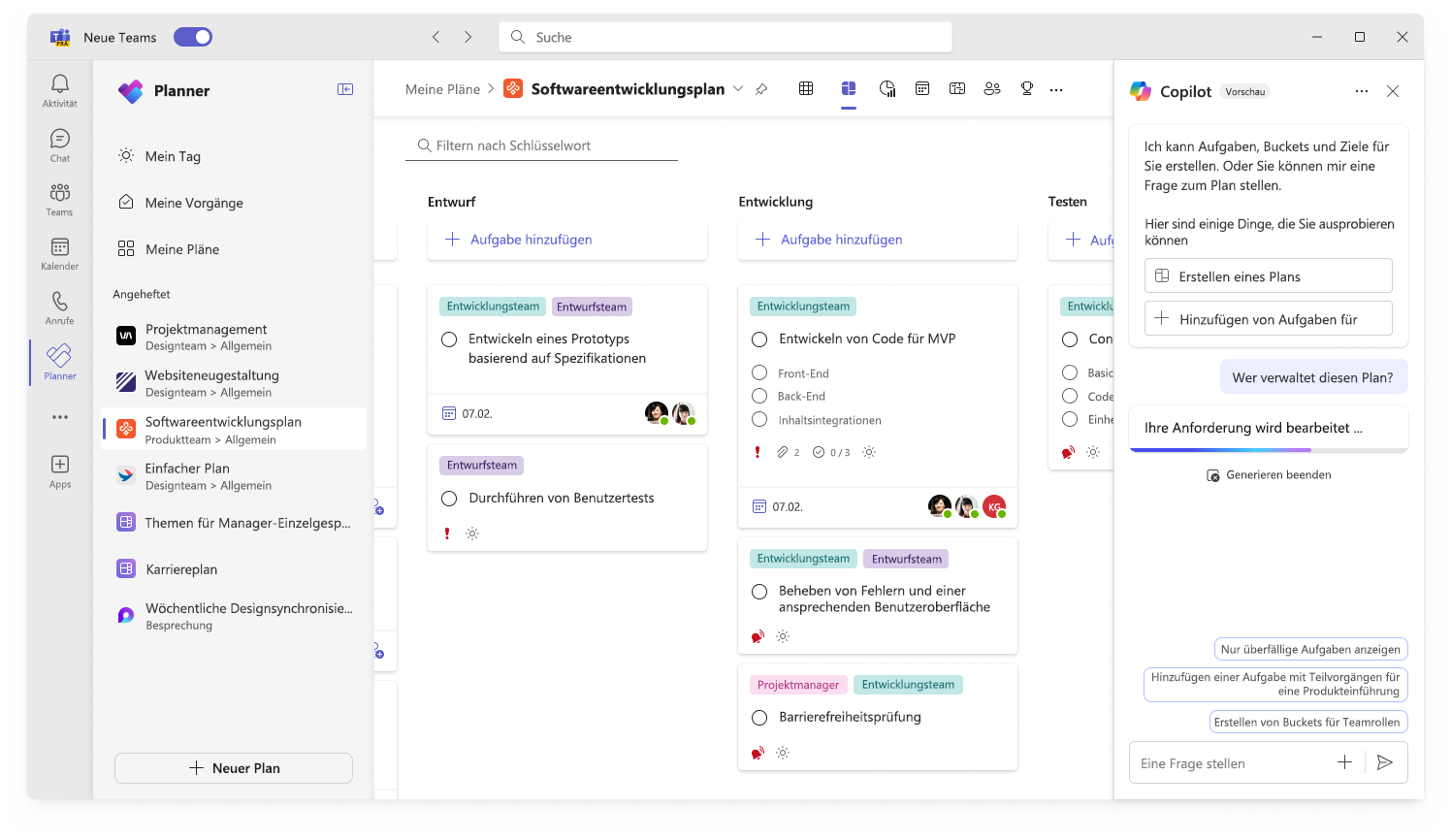Select 'Erstellen von Buckets für Teamrollen' prompt
The image size is (1451, 840).
(1306, 722)
